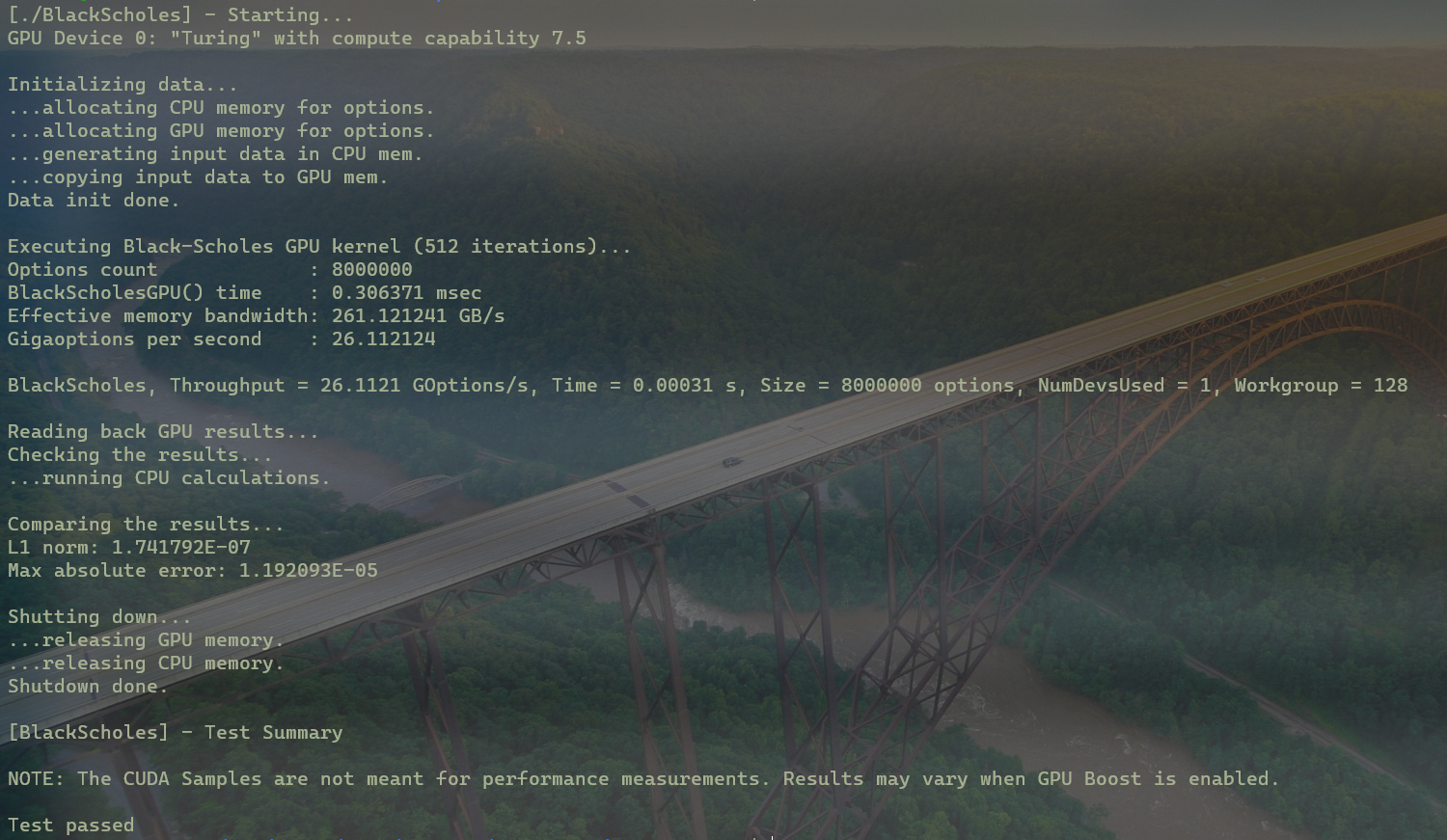This screenshot has width=1447, height=840.
Task: Click "...generating input data in CPU mem."
Action: pyautogui.click(x=215, y=154)
